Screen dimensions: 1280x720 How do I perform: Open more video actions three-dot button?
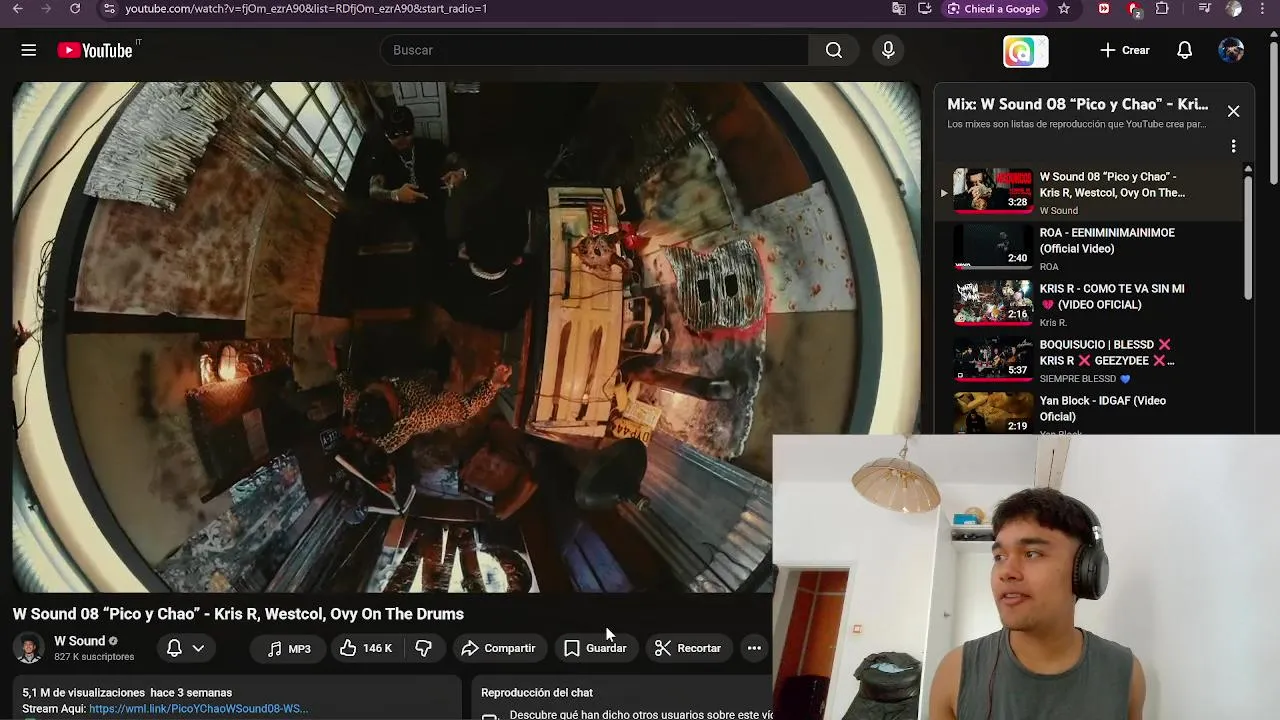click(x=754, y=648)
